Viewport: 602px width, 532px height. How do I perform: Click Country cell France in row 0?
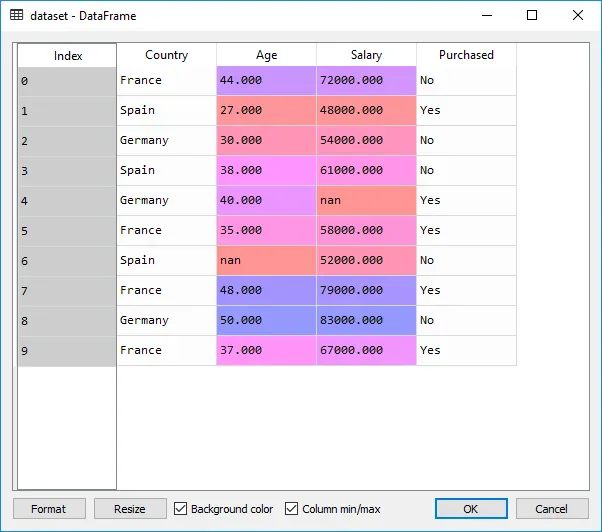click(167, 80)
